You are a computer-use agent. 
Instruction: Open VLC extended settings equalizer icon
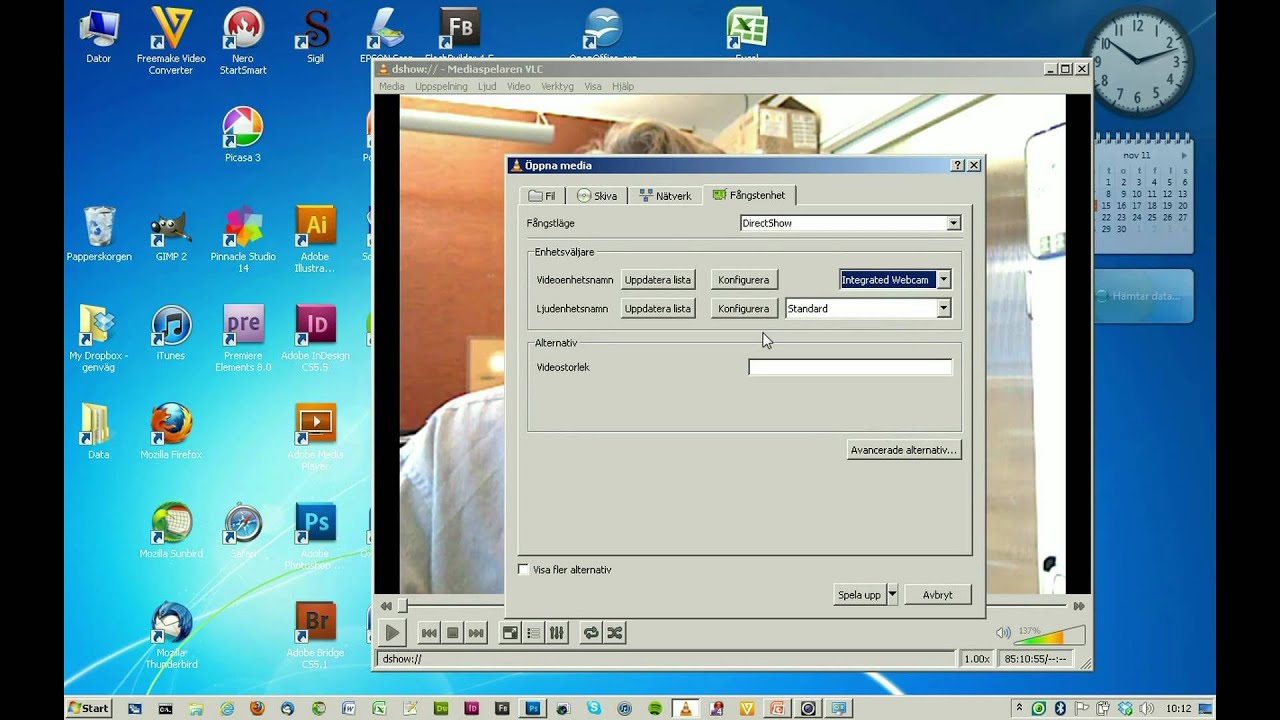point(557,632)
